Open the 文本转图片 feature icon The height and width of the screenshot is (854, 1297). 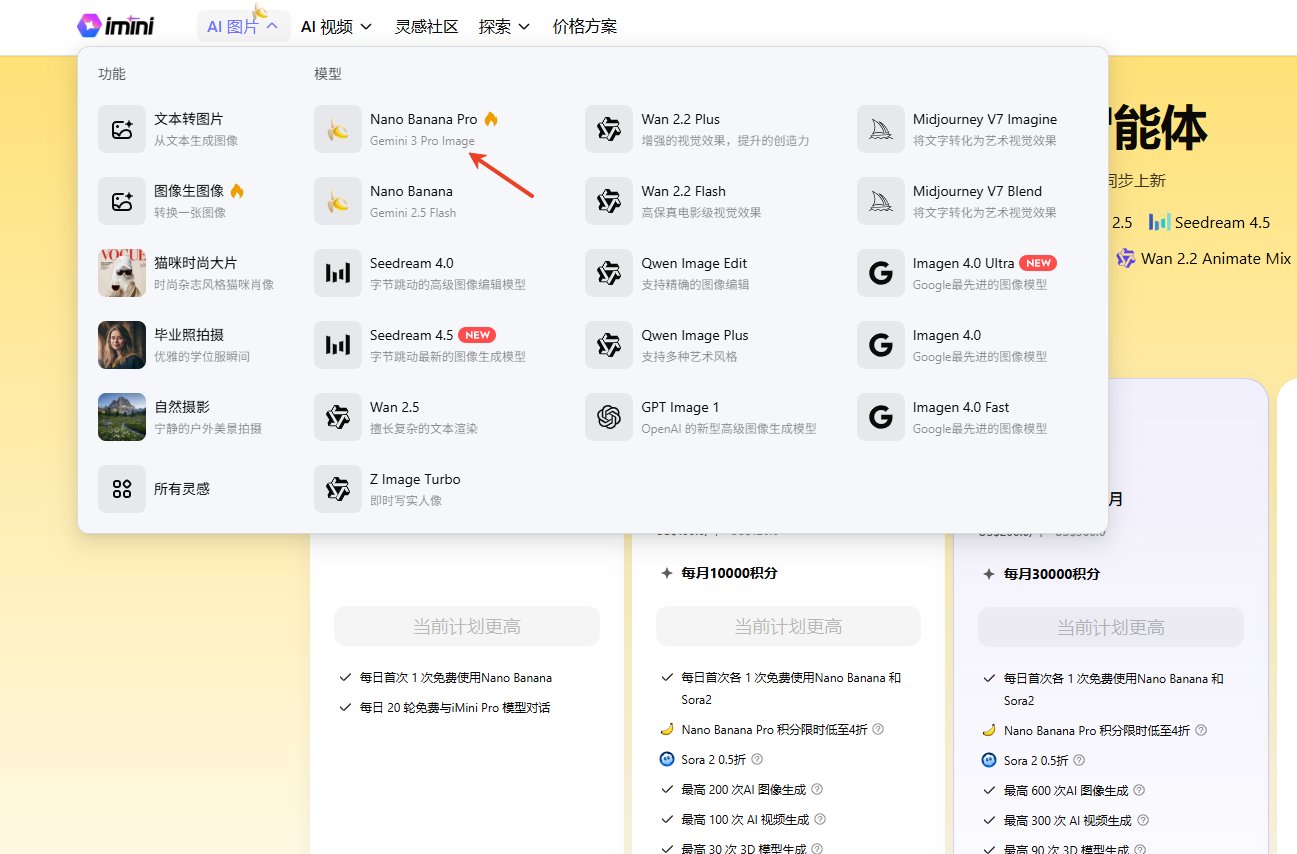click(x=121, y=128)
